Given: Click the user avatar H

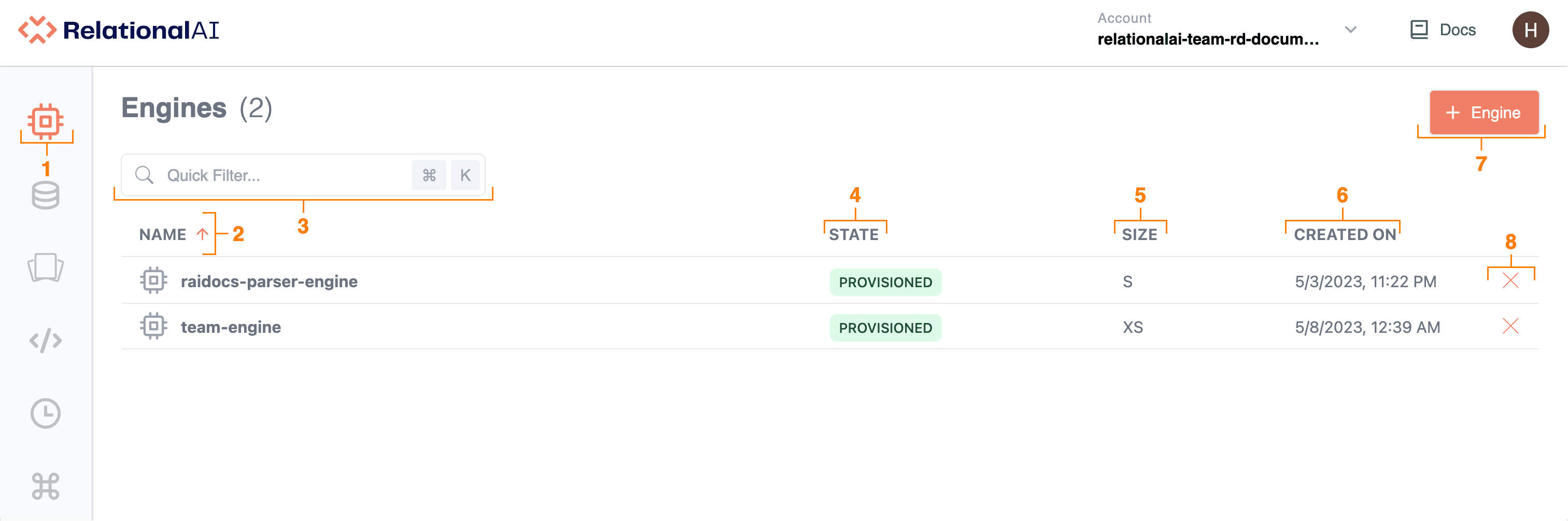Looking at the screenshot, I should [x=1530, y=30].
